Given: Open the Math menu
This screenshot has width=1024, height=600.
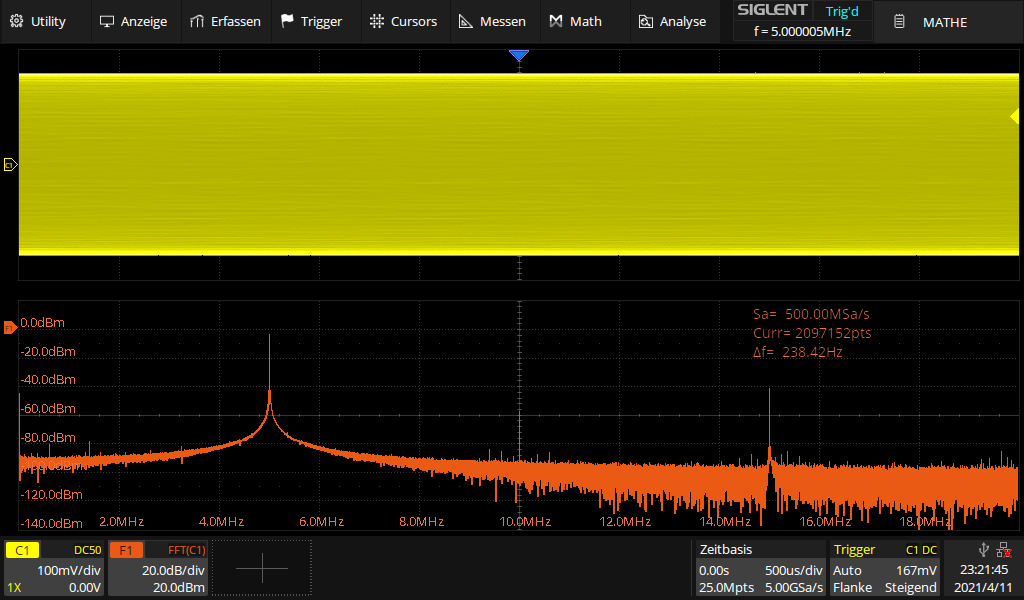Looking at the screenshot, I should pos(575,22).
